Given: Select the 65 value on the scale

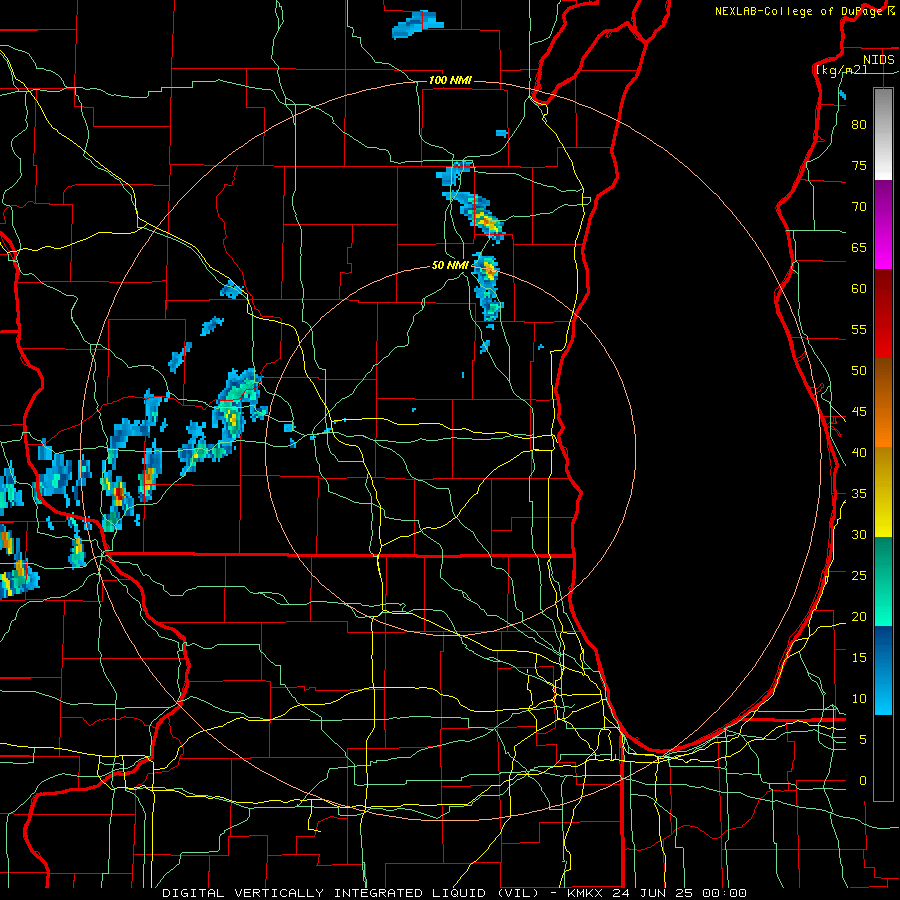Looking at the screenshot, I should click(859, 247).
